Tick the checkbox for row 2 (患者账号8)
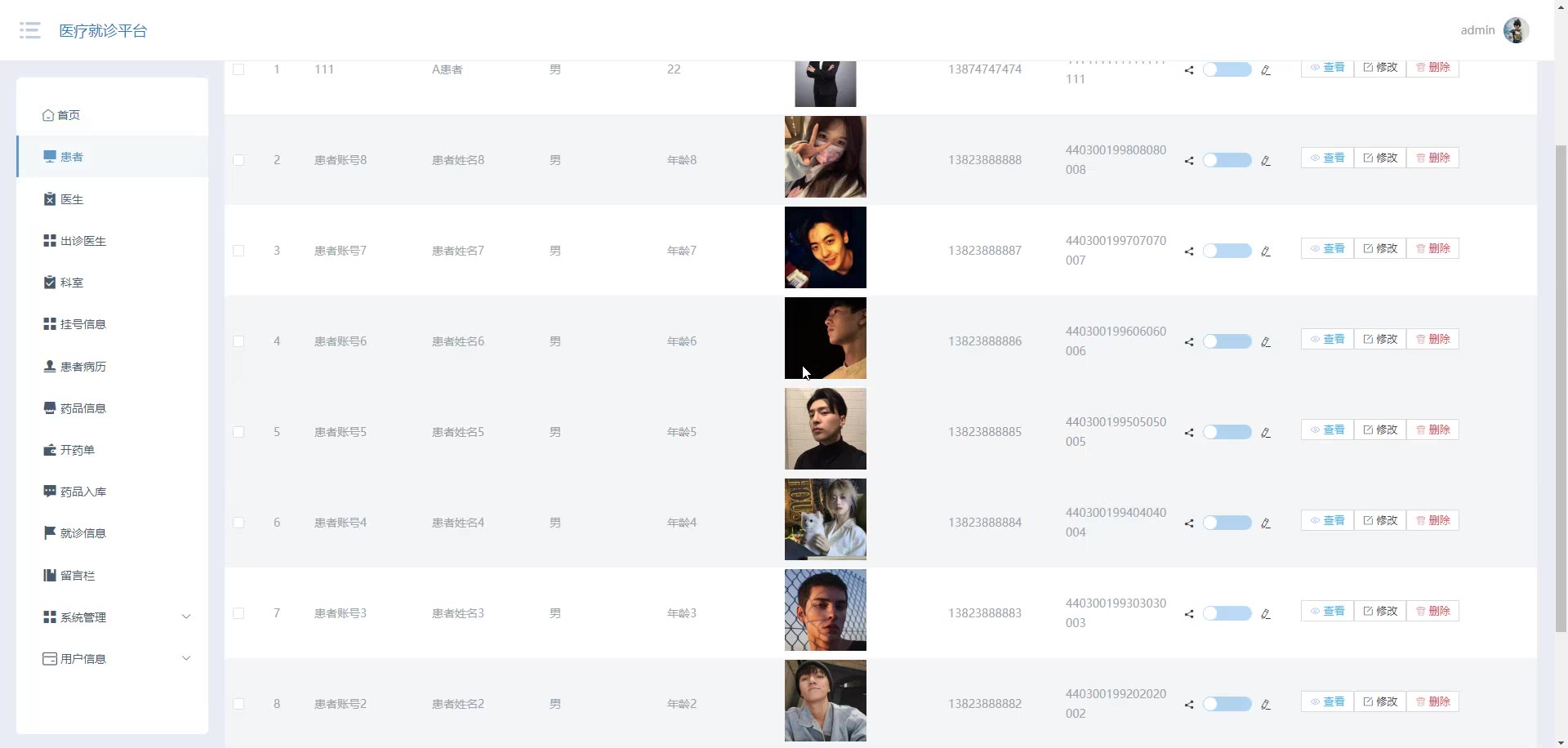Viewport: 1568px width, 748px height. (x=238, y=160)
